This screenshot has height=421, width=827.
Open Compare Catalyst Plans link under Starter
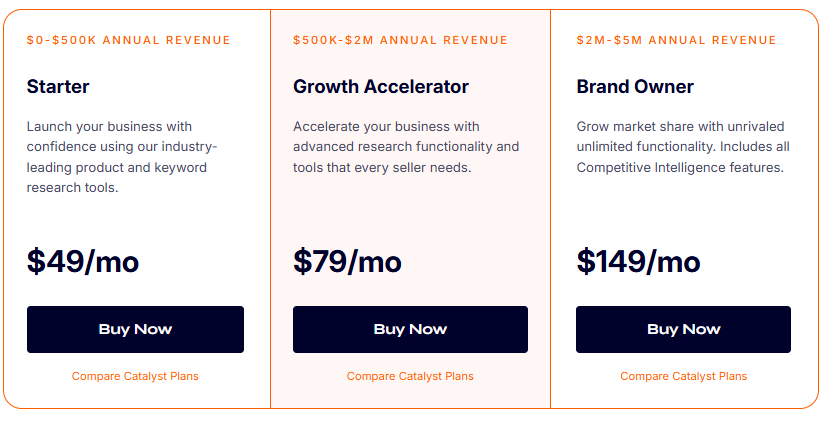click(135, 376)
